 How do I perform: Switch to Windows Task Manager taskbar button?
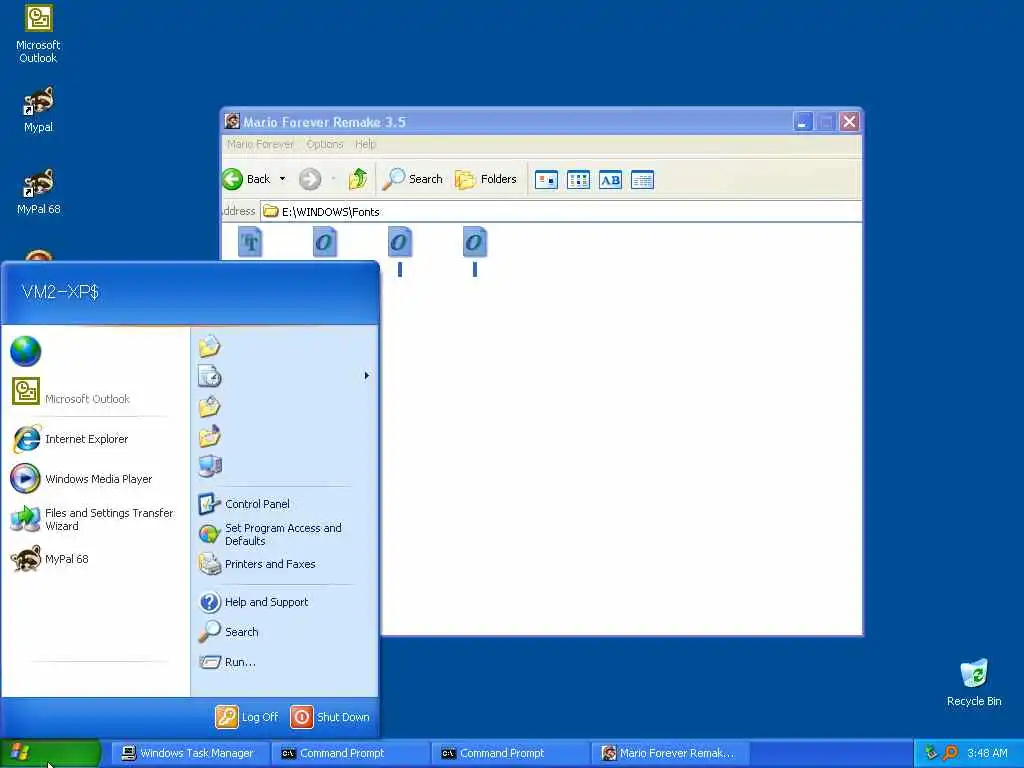[x=189, y=753]
